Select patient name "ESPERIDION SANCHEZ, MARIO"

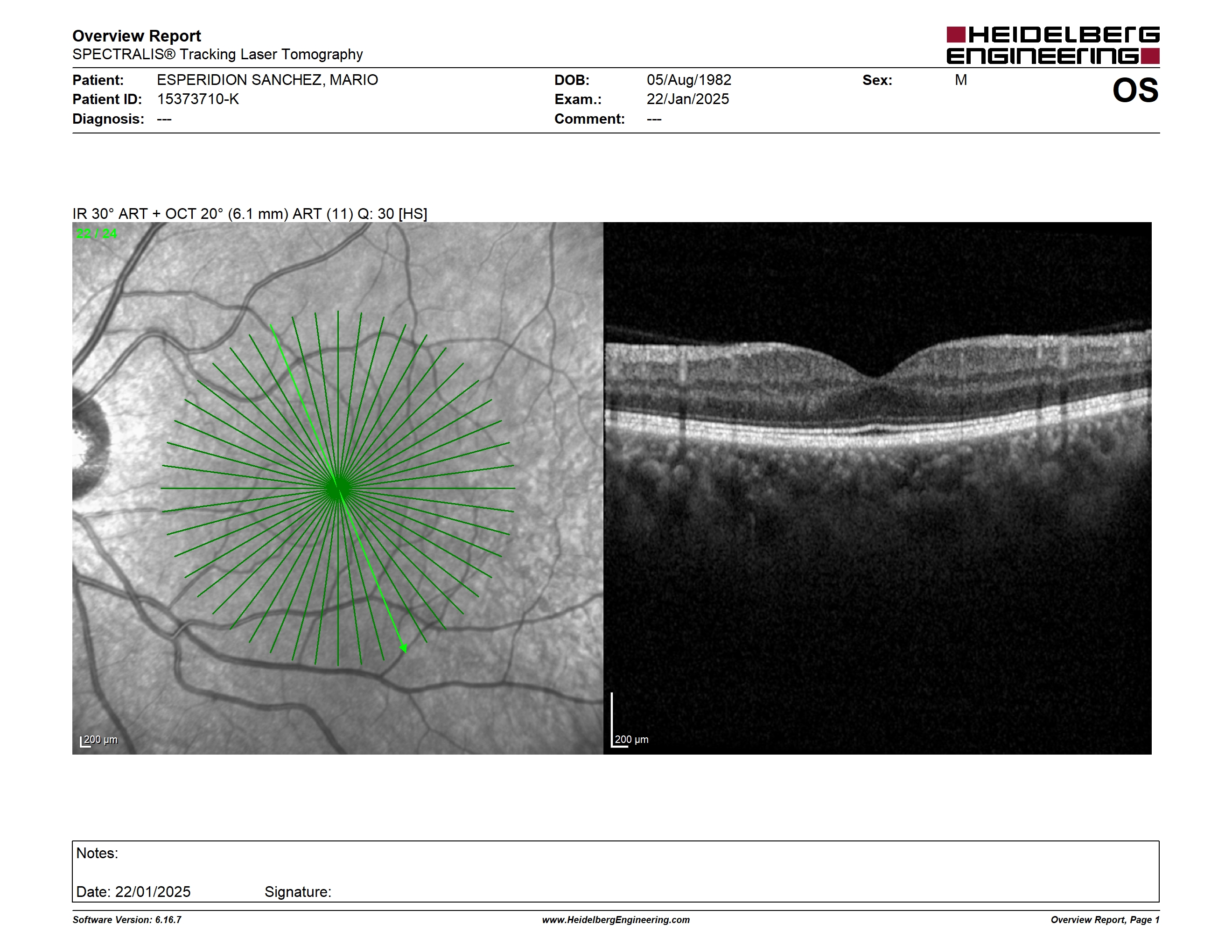click(267, 80)
